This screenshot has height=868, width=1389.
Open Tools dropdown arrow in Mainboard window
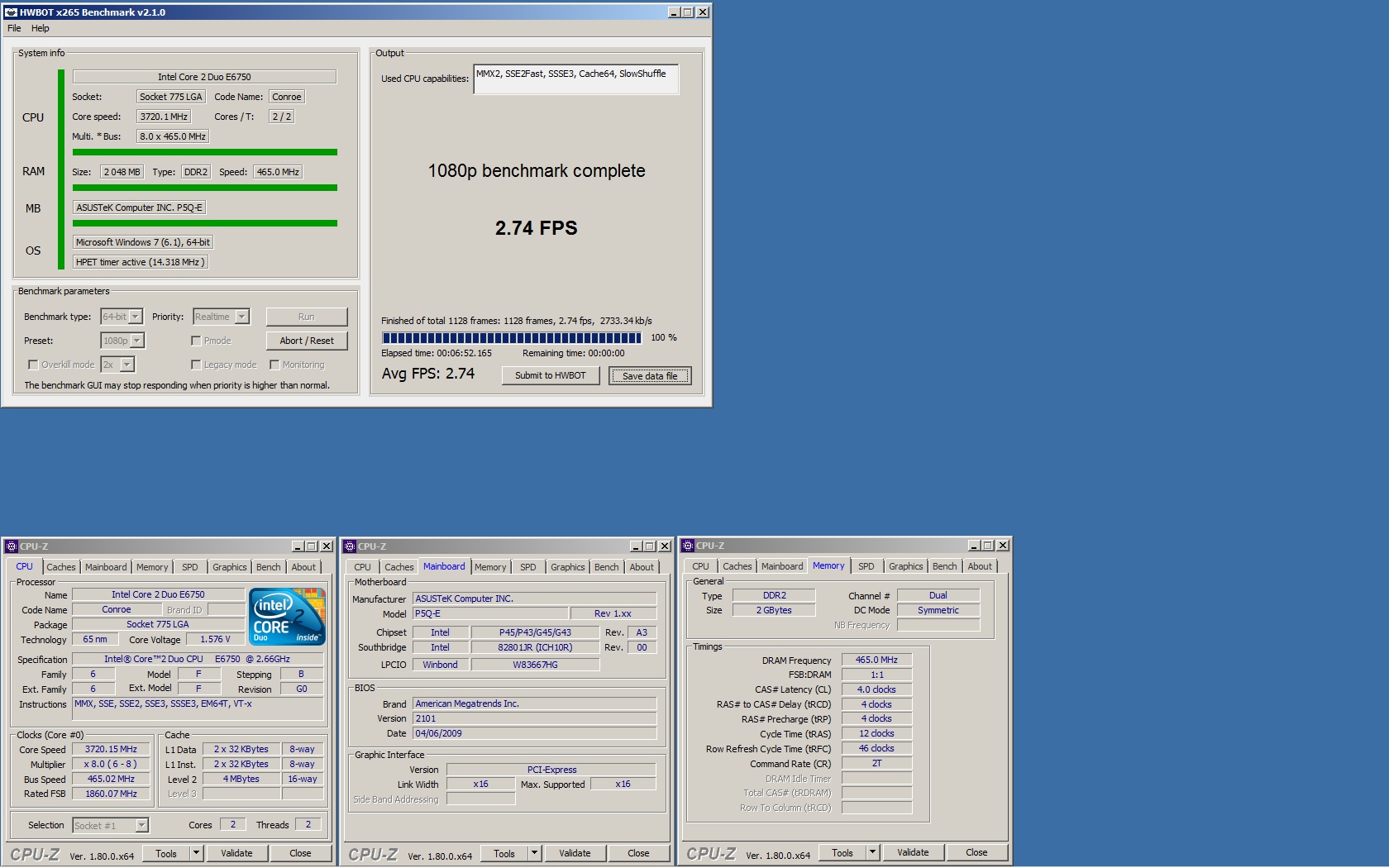click(534, 853)
